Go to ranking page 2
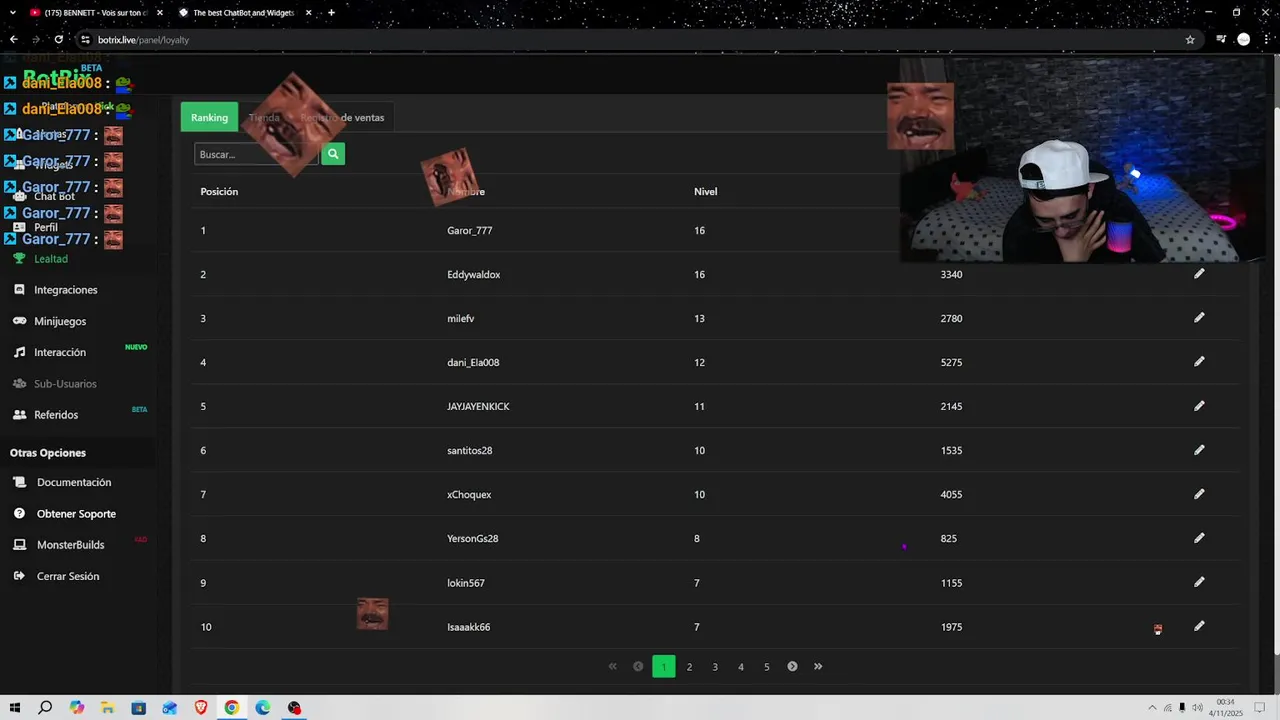Screen dimensions: 1280x720 tap(689, 667)
